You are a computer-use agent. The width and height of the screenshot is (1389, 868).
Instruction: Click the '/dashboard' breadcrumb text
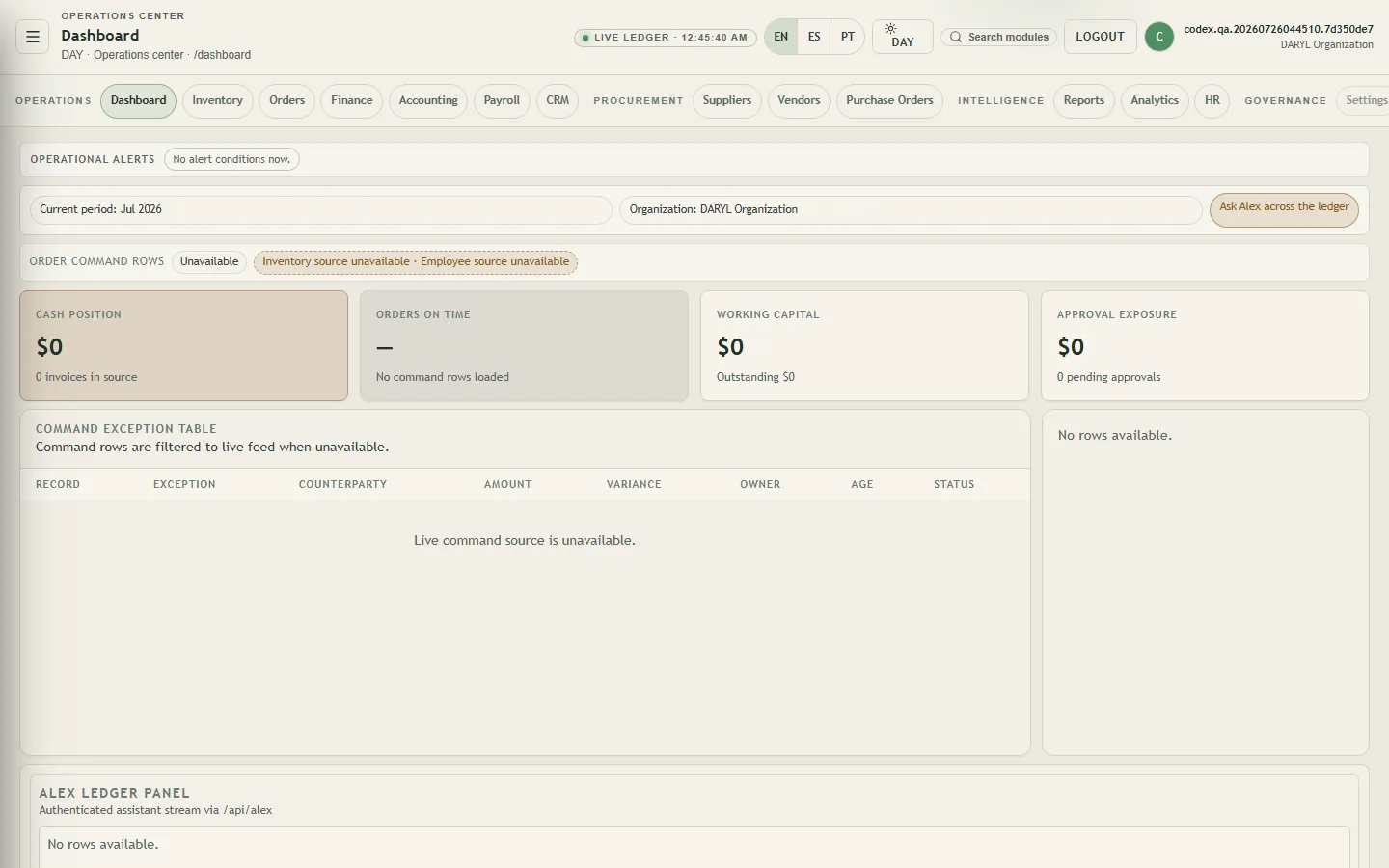[x=222, y=55]
